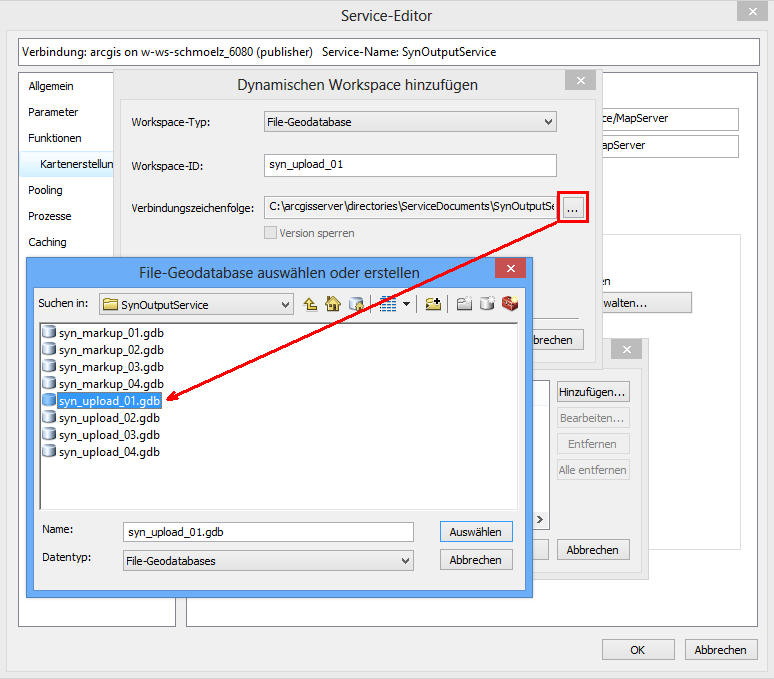Go up one level in file dialog
Viewport: 774px width, 679px height.
pyautogui.click(x=310, y=304)
